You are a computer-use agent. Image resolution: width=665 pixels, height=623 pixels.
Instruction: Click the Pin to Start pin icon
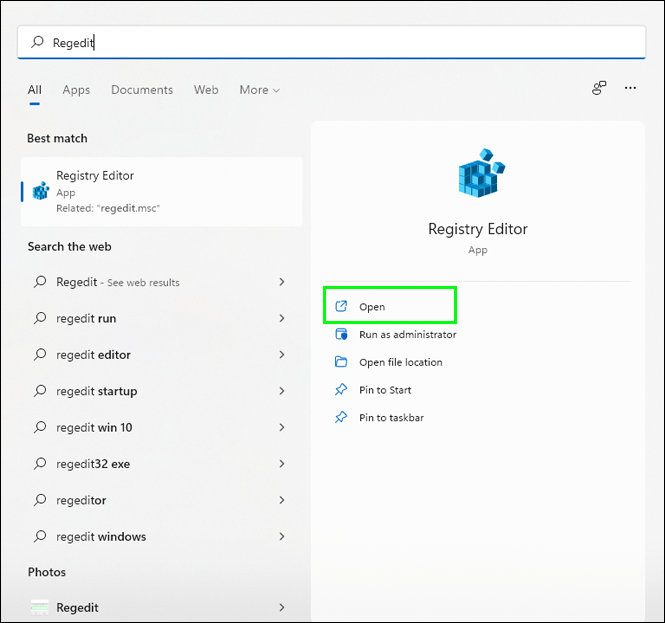tap(341, 389)
